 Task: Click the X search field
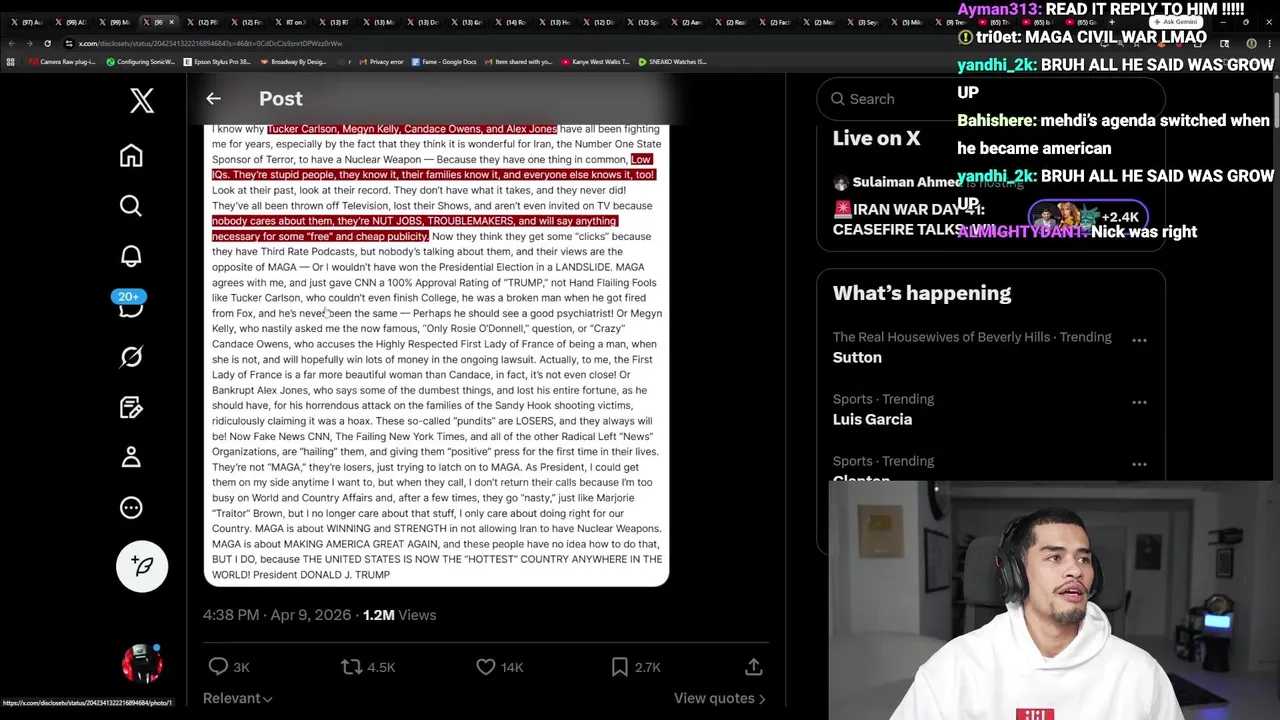[x=990, y=99]
